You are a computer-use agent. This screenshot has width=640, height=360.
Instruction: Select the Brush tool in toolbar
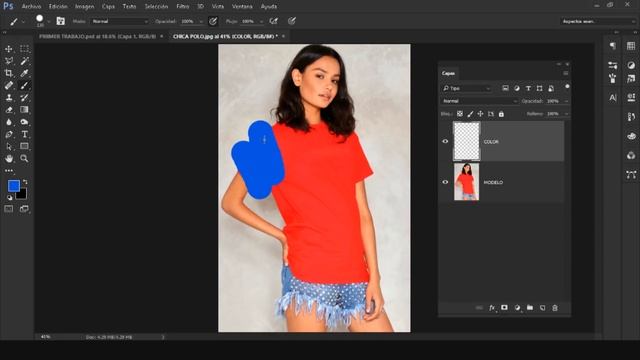24,85
